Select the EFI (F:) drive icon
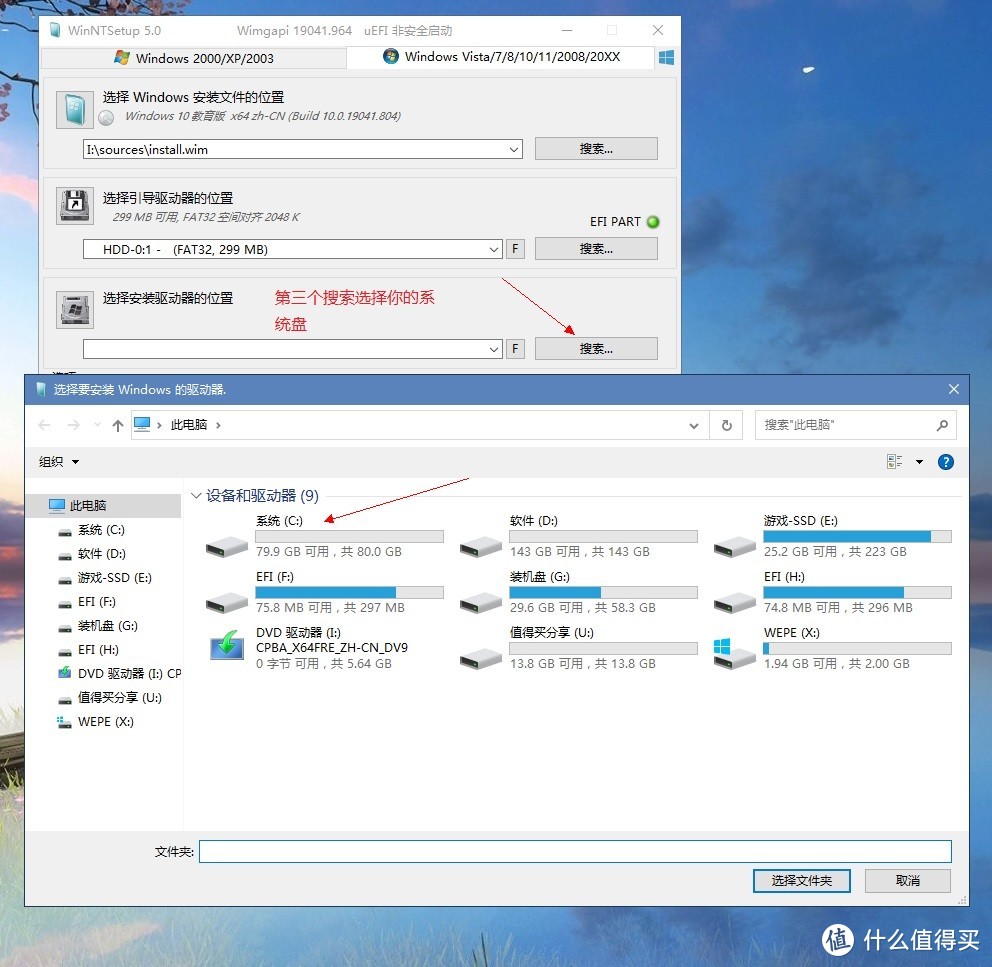 coord(226,602)
